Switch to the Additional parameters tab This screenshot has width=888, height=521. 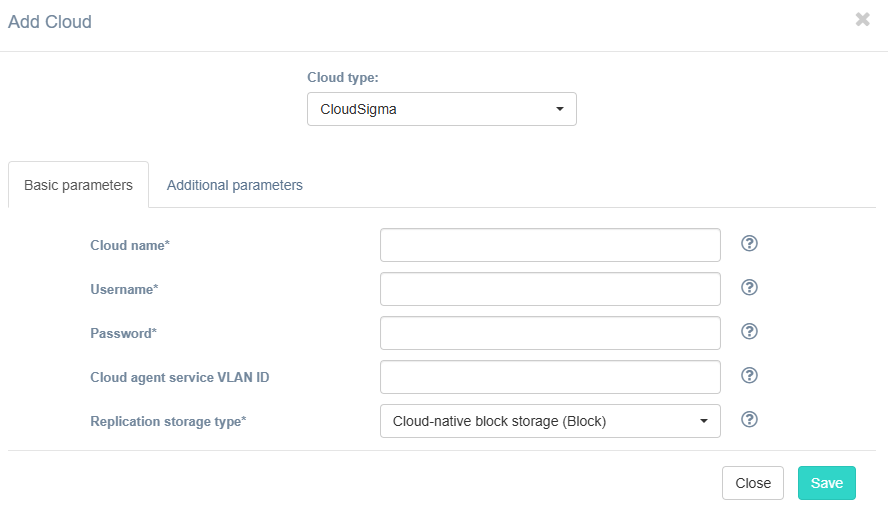point(234,185)
